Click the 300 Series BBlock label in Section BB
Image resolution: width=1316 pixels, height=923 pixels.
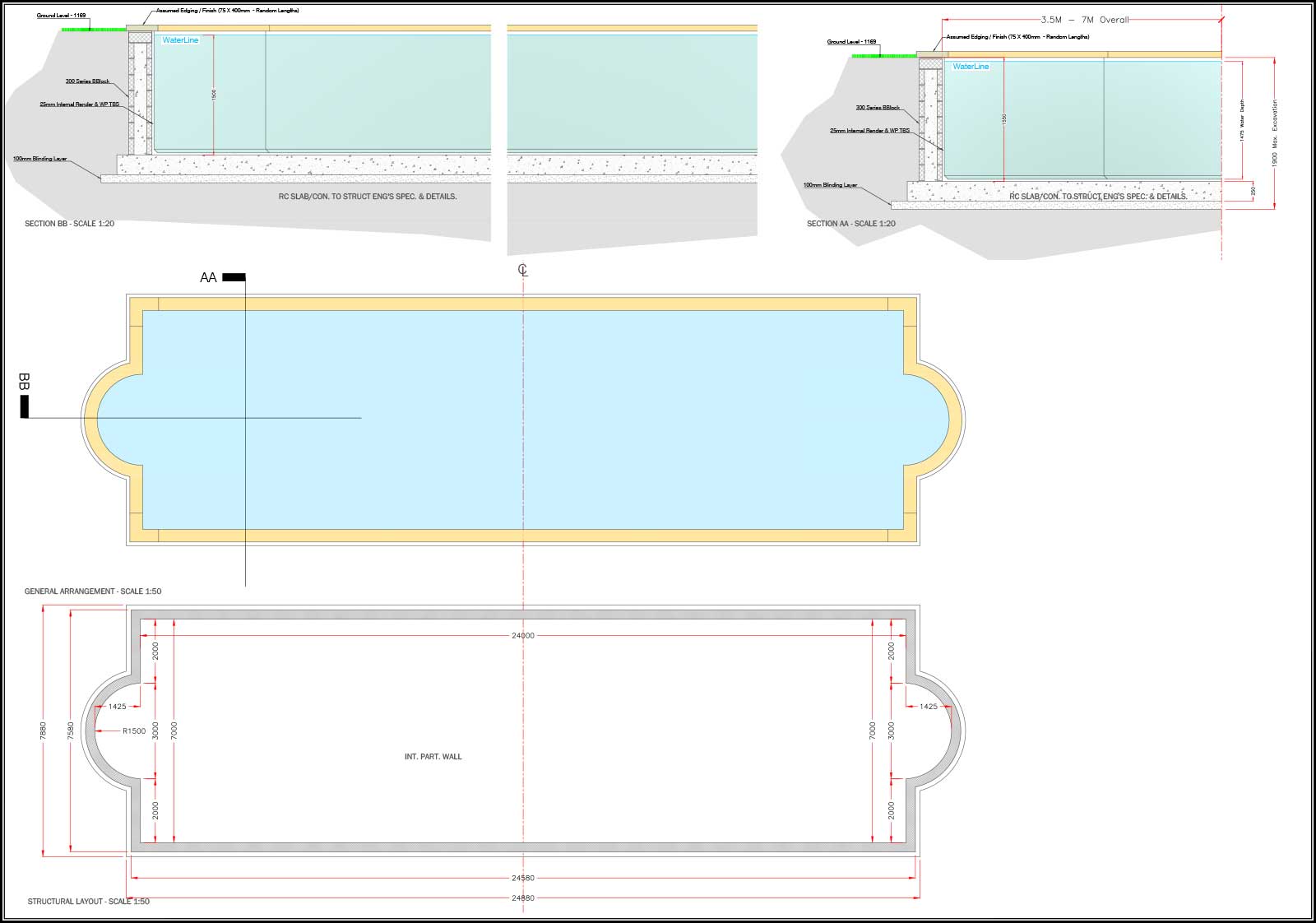pyautogui.click(x=87, y=81)
